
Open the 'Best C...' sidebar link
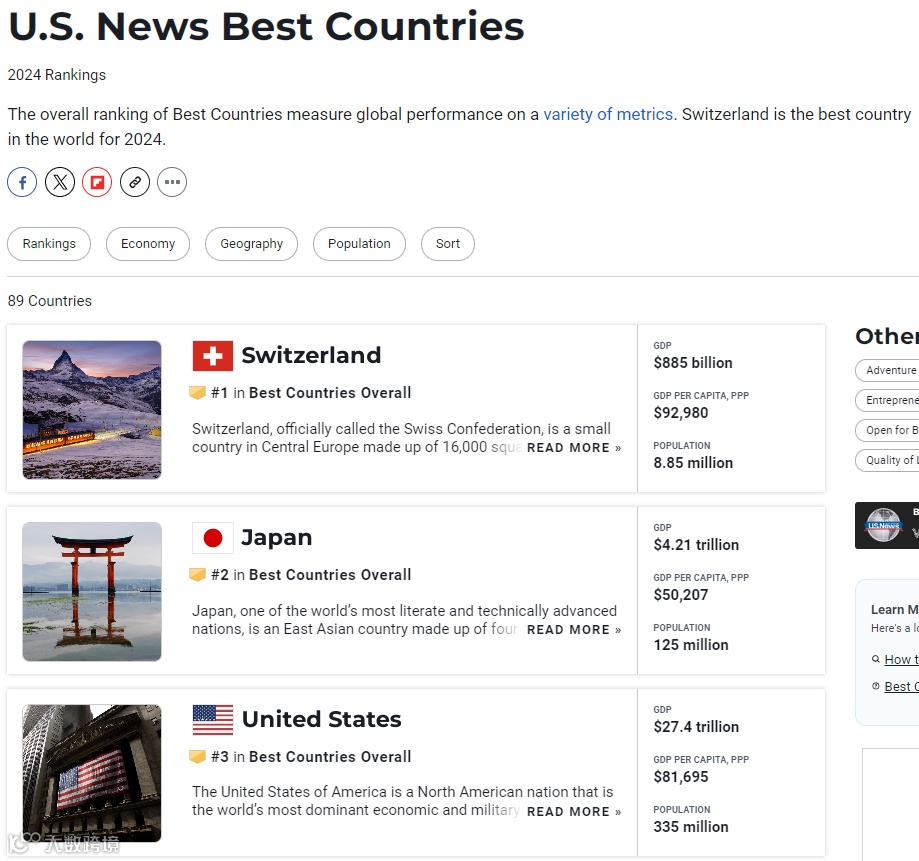tap(901, 686)
